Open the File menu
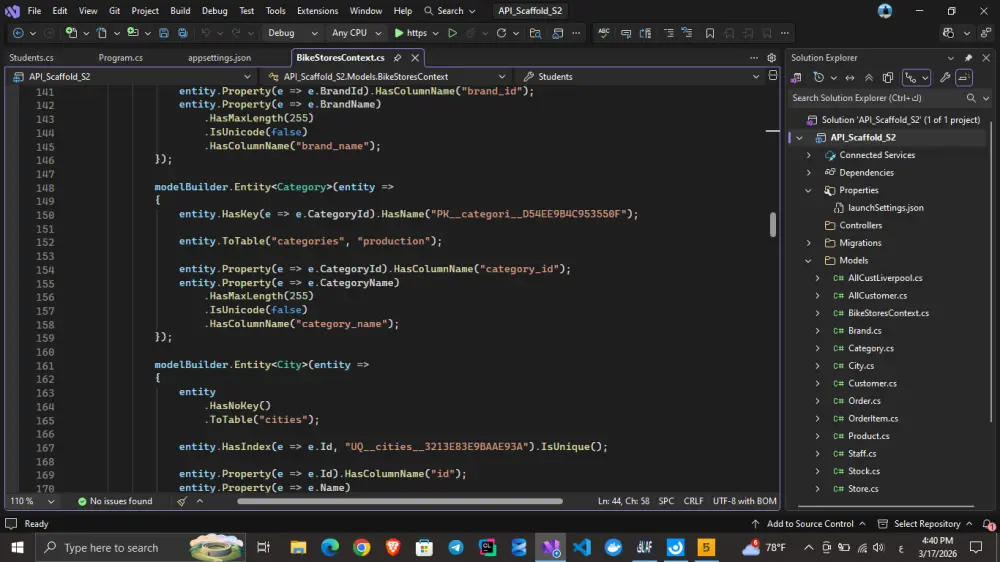This screenshot has width=1000, height=562. tap(34, 11)
